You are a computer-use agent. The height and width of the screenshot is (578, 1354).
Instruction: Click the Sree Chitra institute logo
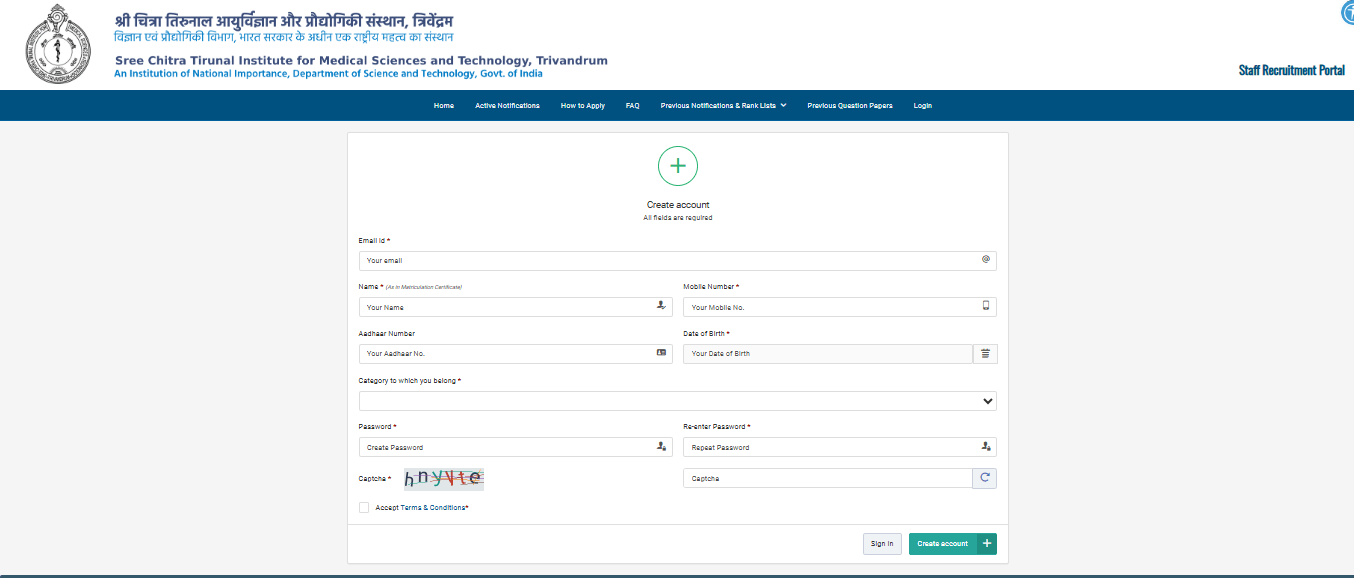57,44
